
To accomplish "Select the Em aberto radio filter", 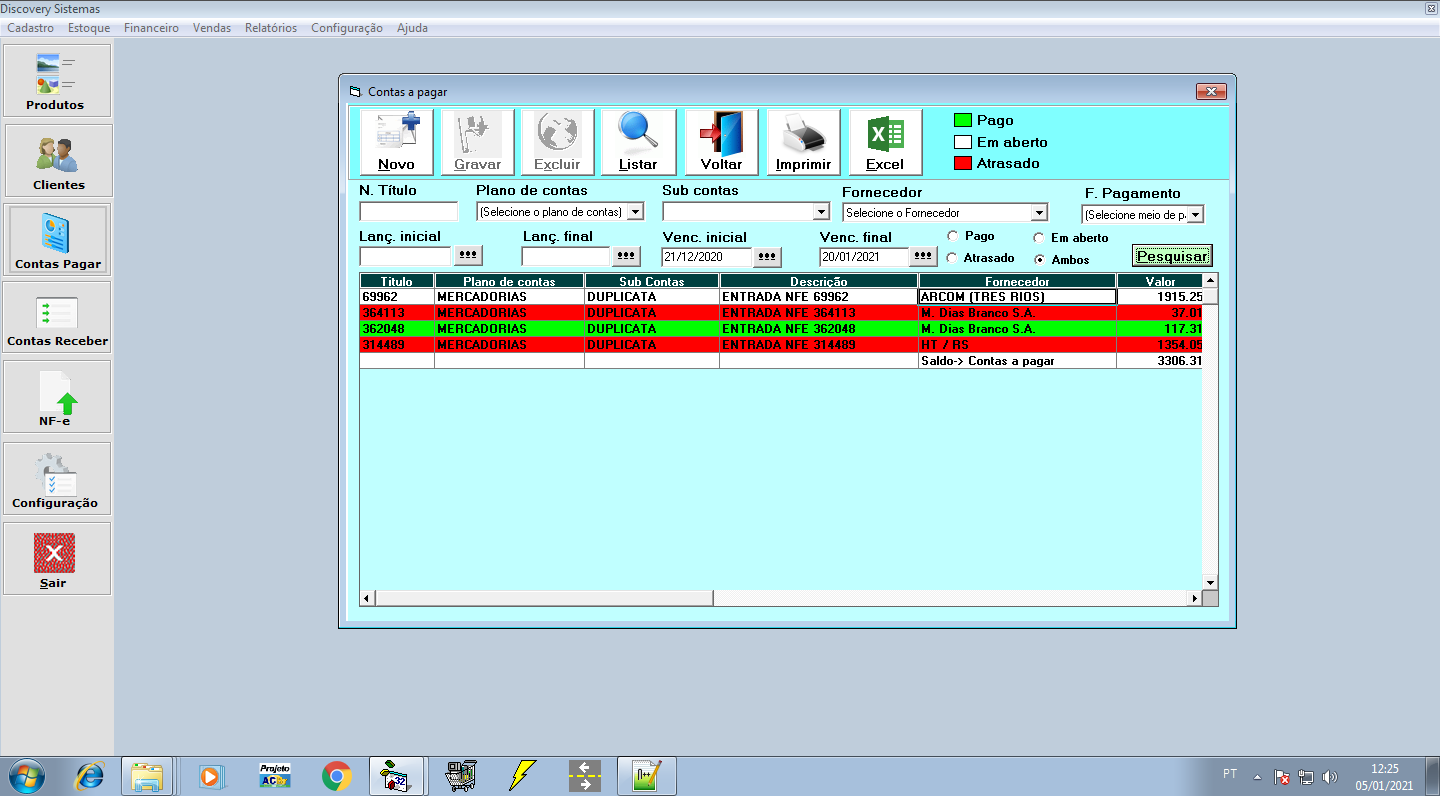I will coord(1039,238).
